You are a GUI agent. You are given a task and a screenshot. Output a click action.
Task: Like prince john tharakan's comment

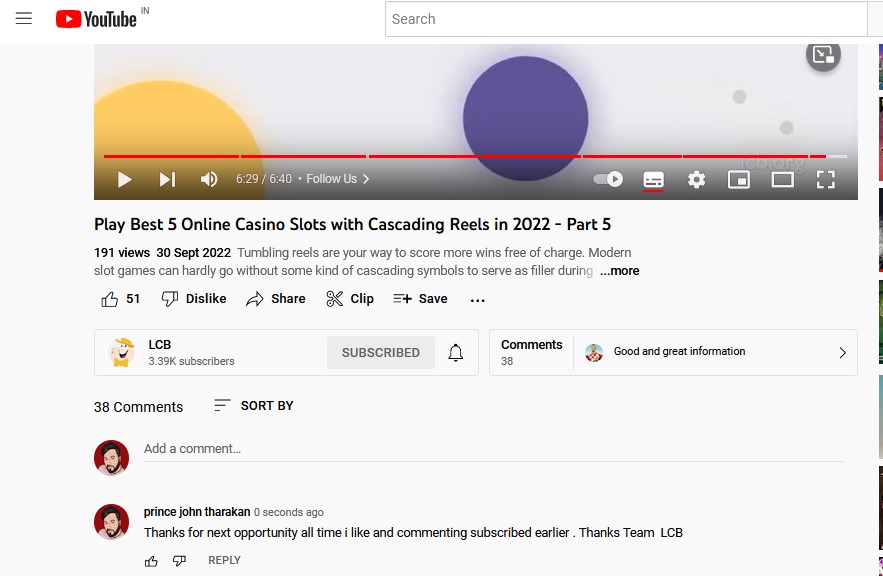click(x=151, y=561)
